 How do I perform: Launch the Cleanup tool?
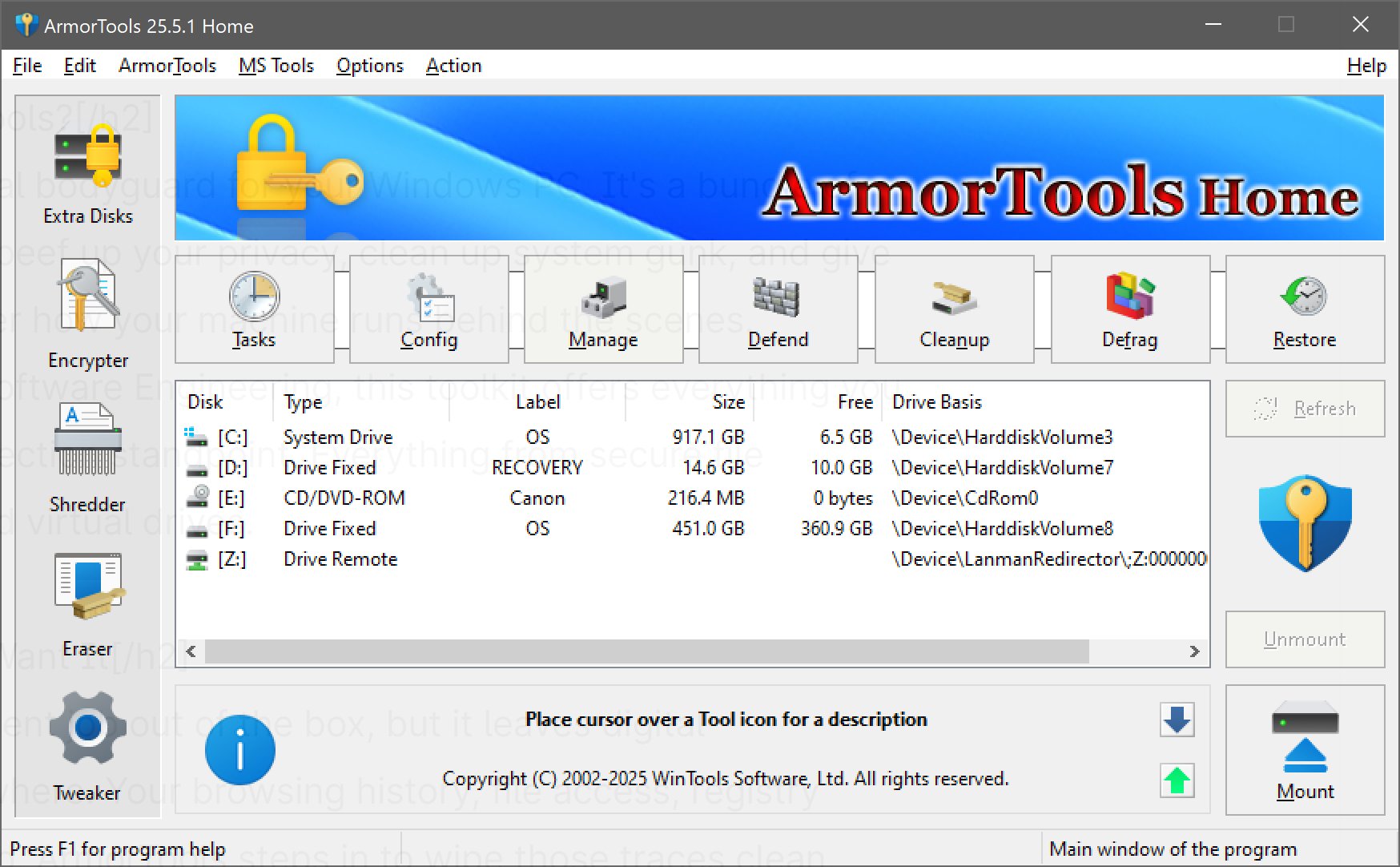pos(953,310)
